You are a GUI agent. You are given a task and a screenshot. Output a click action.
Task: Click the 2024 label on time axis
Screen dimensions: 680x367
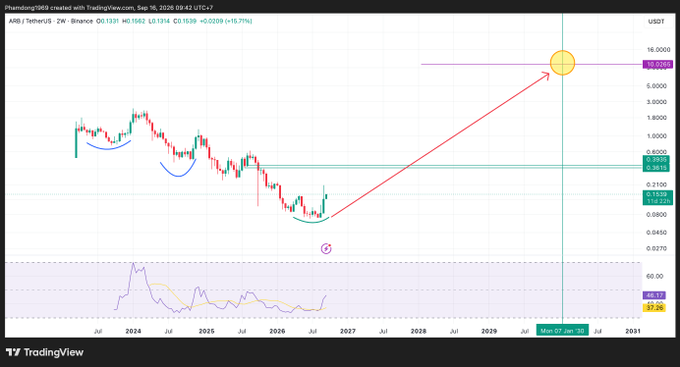[x=133, y=331]
